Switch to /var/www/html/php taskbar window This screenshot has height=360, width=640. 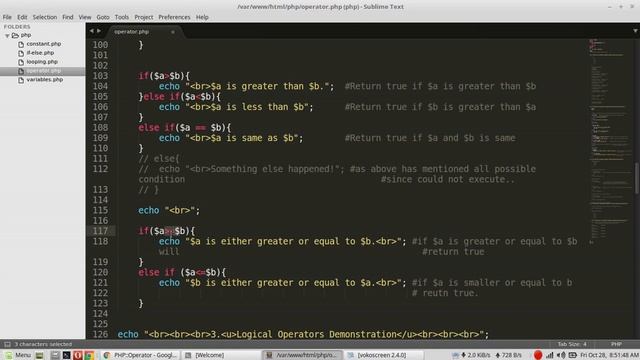(x=302, y=355)
